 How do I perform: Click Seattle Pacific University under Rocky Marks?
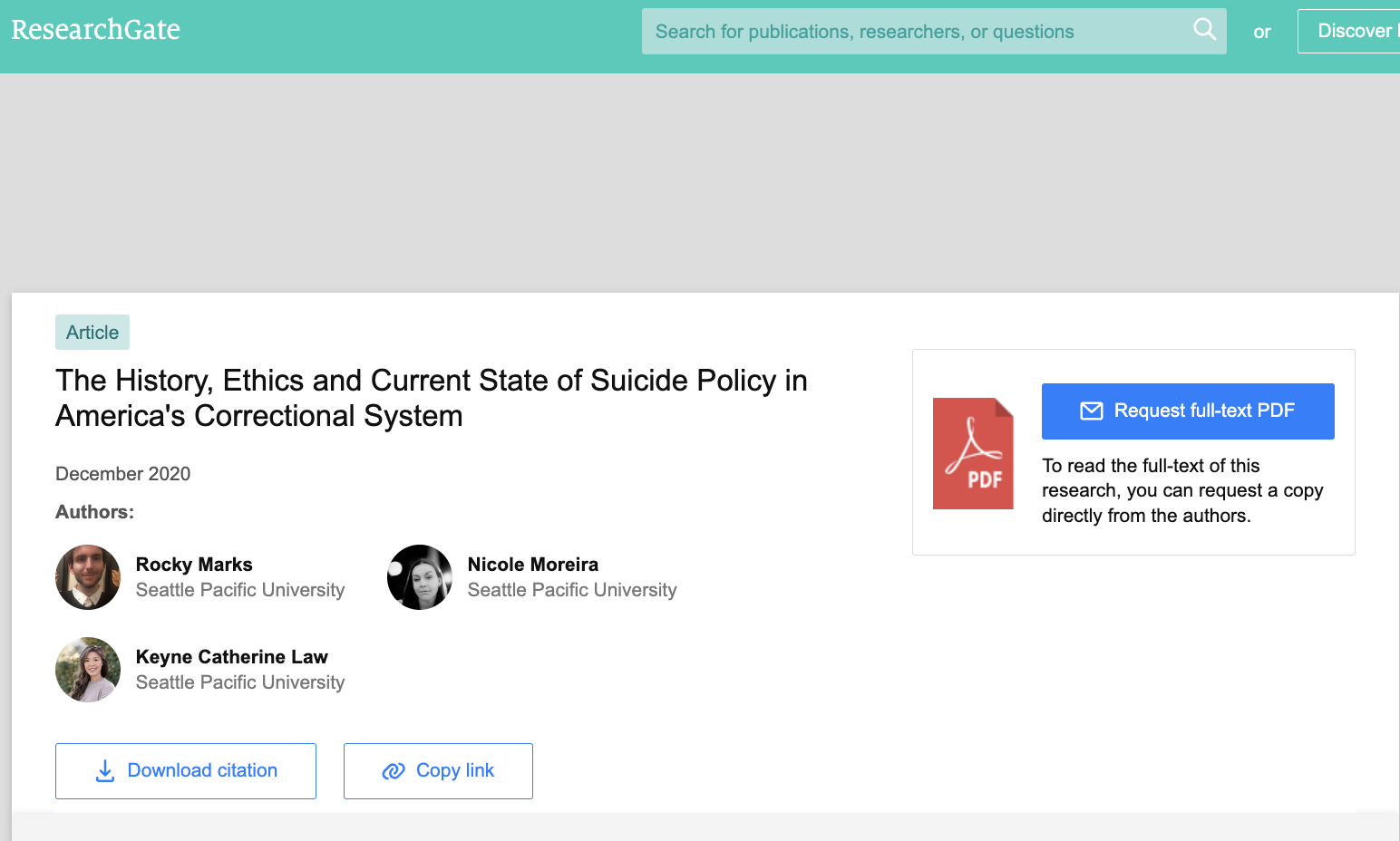point(240,590)
